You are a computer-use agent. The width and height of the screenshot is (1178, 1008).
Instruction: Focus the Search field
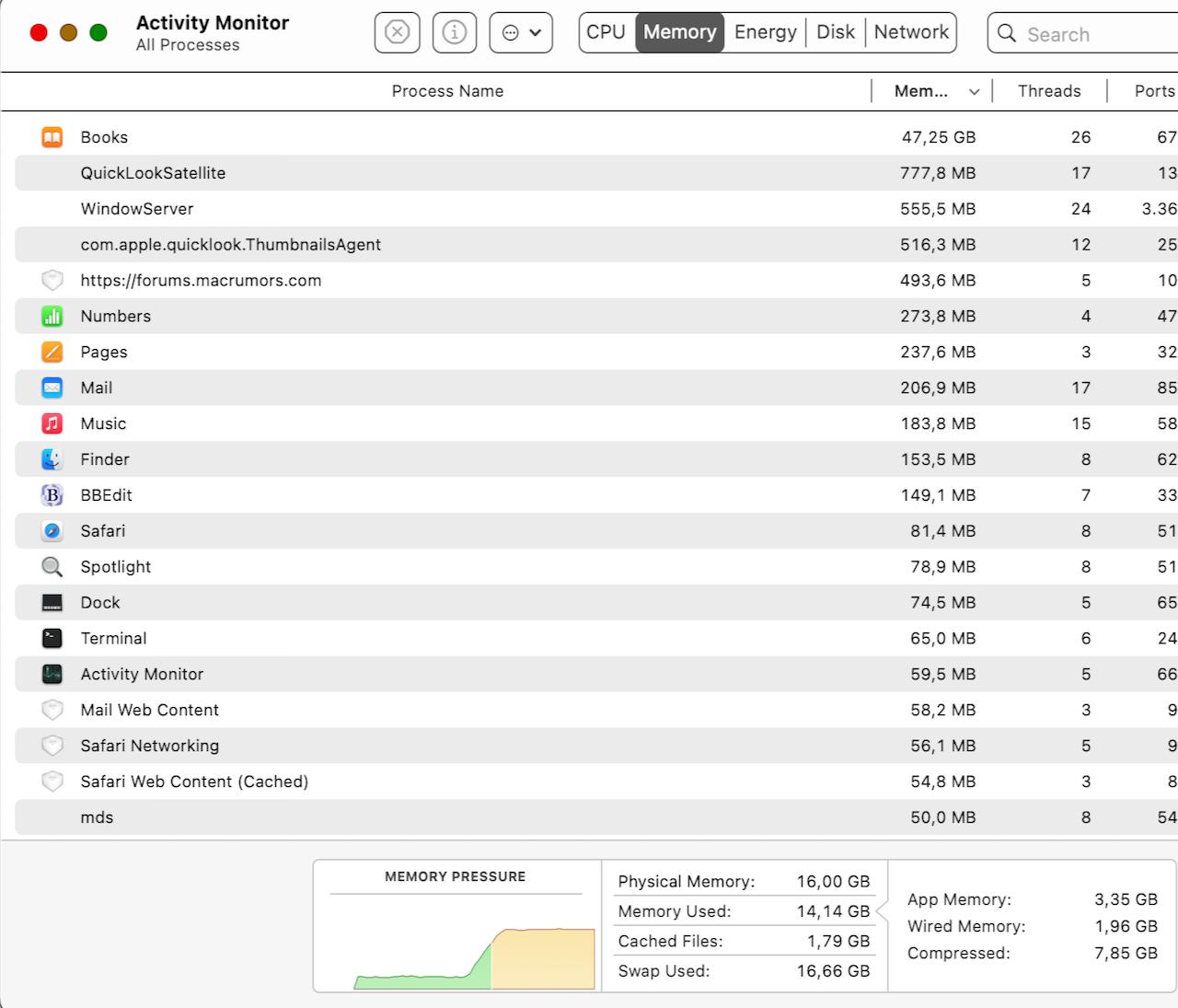point(1083,34)
